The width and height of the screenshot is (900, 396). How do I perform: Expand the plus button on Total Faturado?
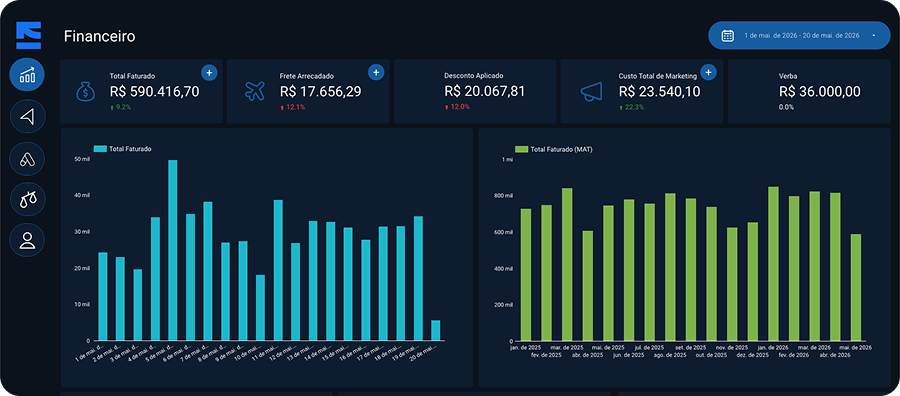pos(209,73)
